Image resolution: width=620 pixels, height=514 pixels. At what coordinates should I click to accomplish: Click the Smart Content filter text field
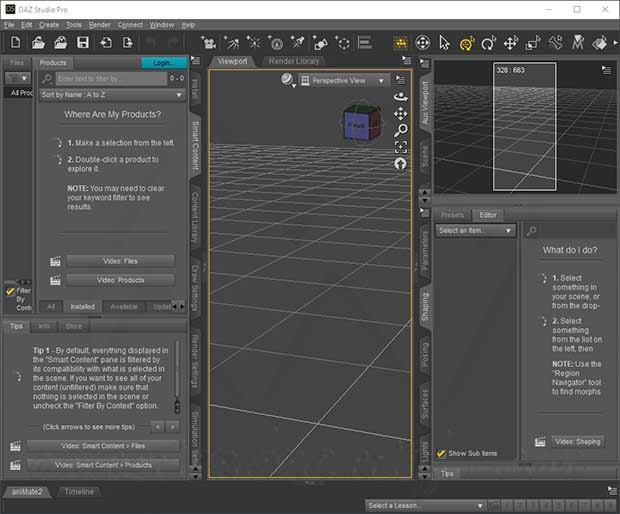tap(111, 79)
